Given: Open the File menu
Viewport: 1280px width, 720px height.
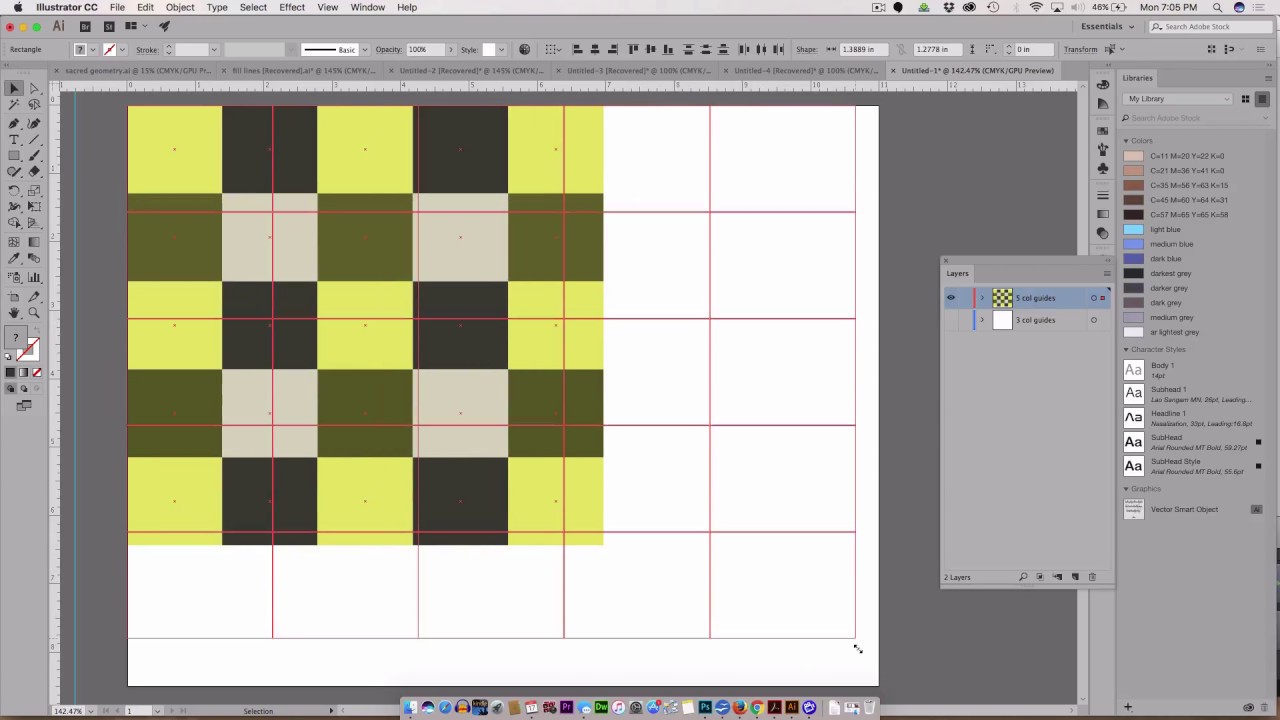Looking at the screenshot, I should 117,7.
